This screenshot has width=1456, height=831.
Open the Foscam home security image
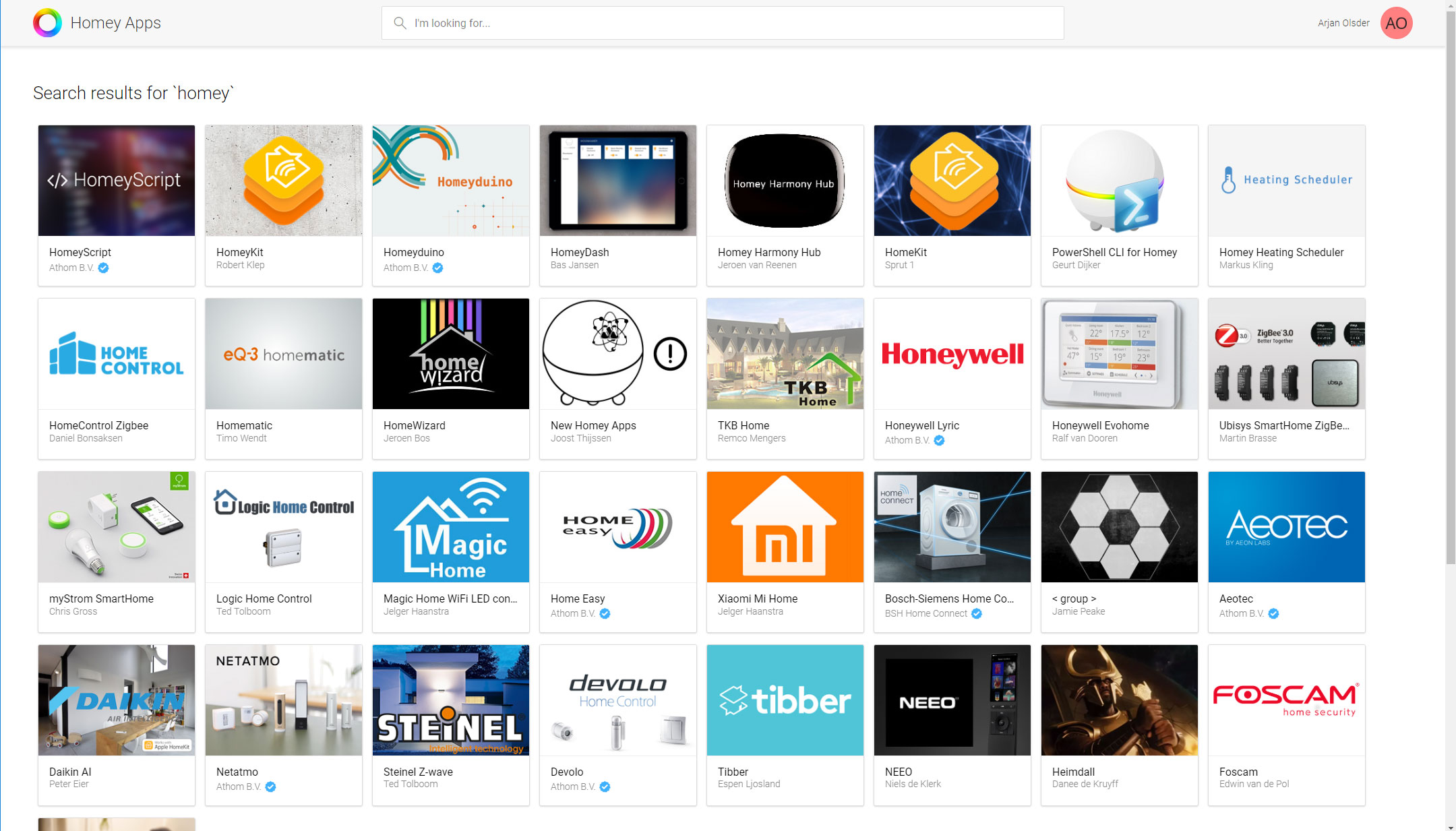point(1287,700)
